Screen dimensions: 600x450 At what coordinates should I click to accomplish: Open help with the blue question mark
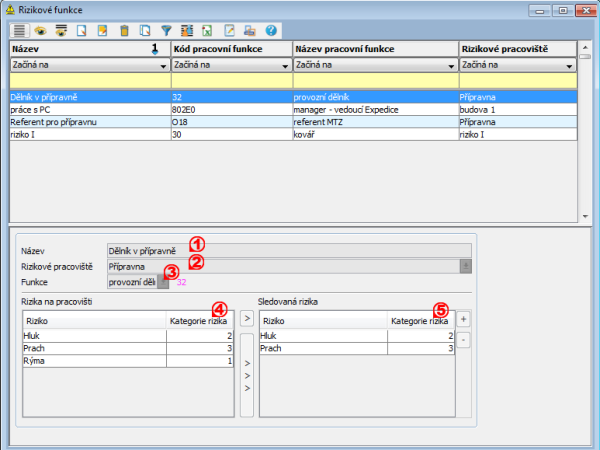(270, 31)
